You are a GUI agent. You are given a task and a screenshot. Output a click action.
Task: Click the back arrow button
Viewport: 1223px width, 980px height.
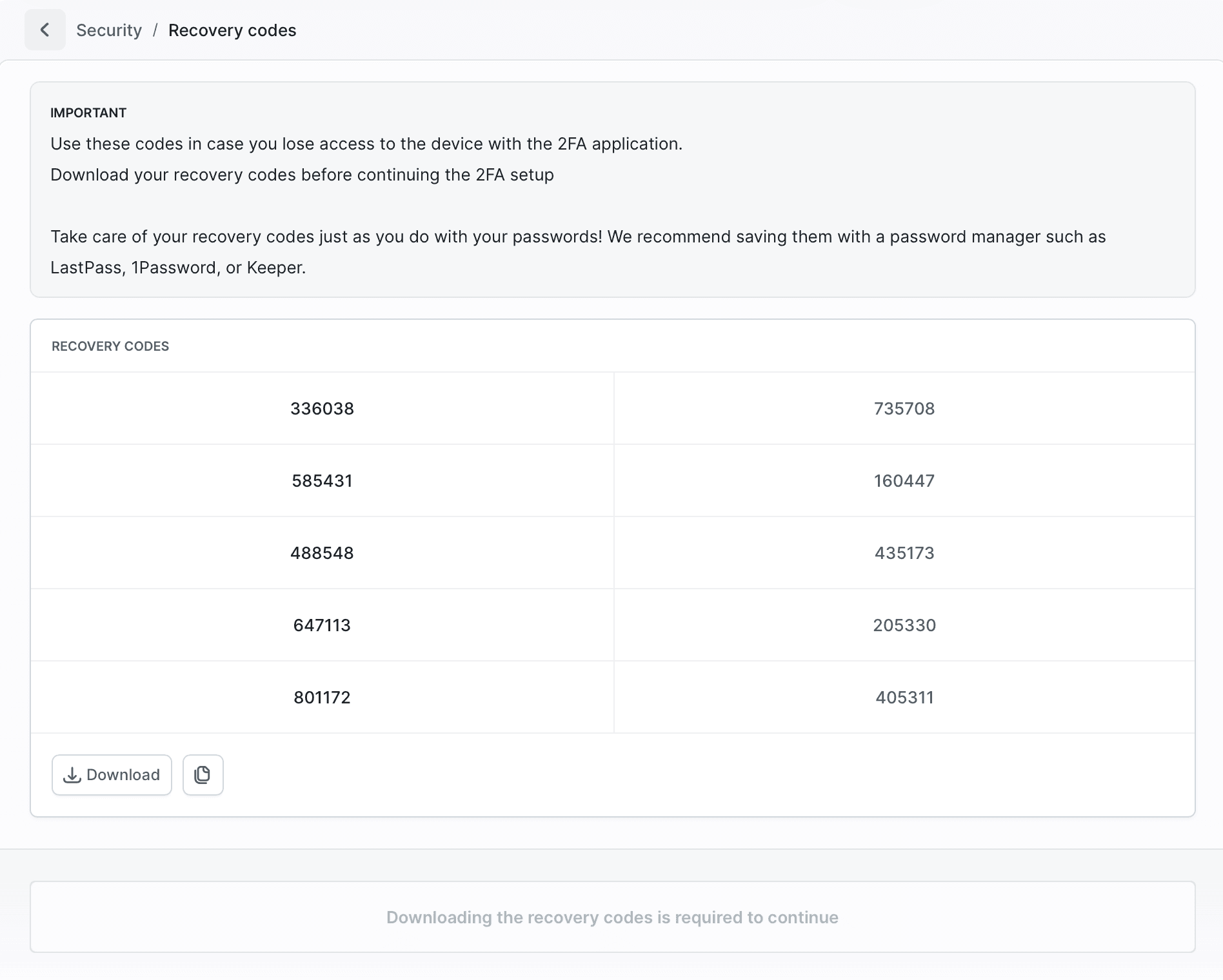pyautogui.click(x=45, y=30)
